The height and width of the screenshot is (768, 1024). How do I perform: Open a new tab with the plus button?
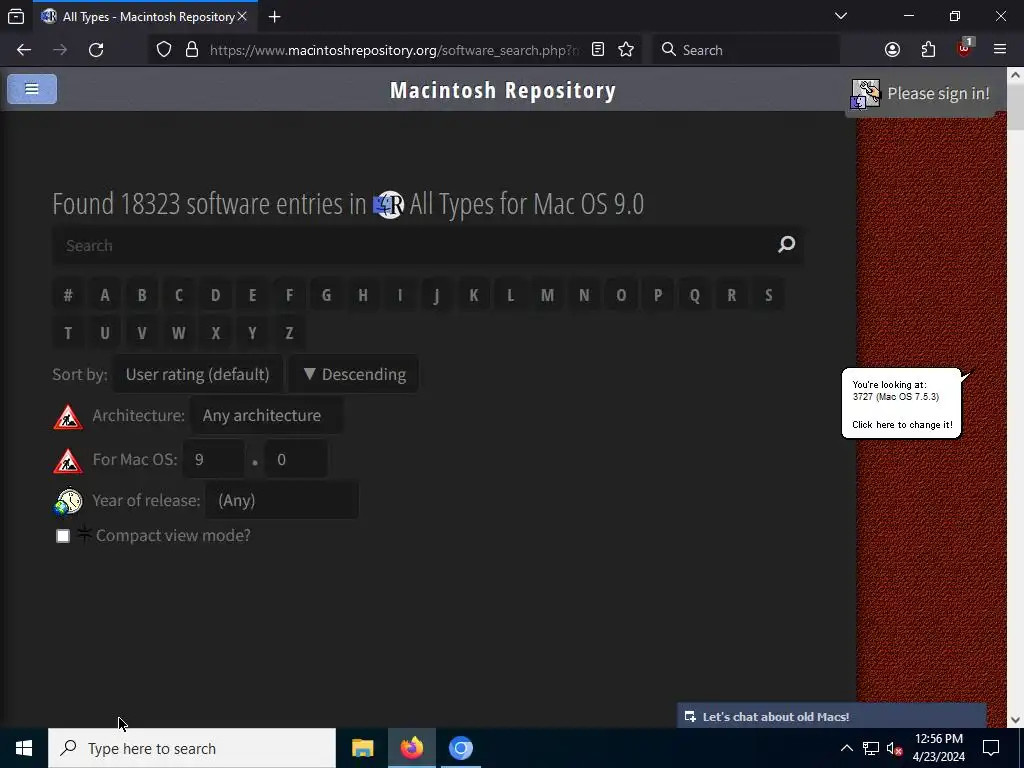(x=275, y=17)
